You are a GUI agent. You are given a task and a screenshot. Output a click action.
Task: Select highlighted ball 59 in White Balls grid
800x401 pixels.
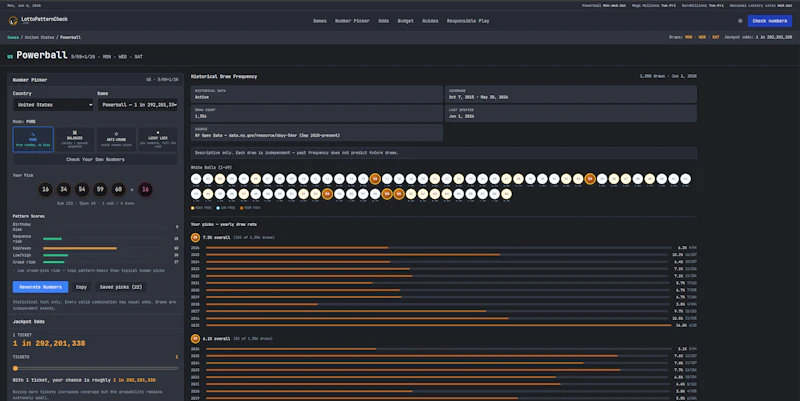coord(387,194)
